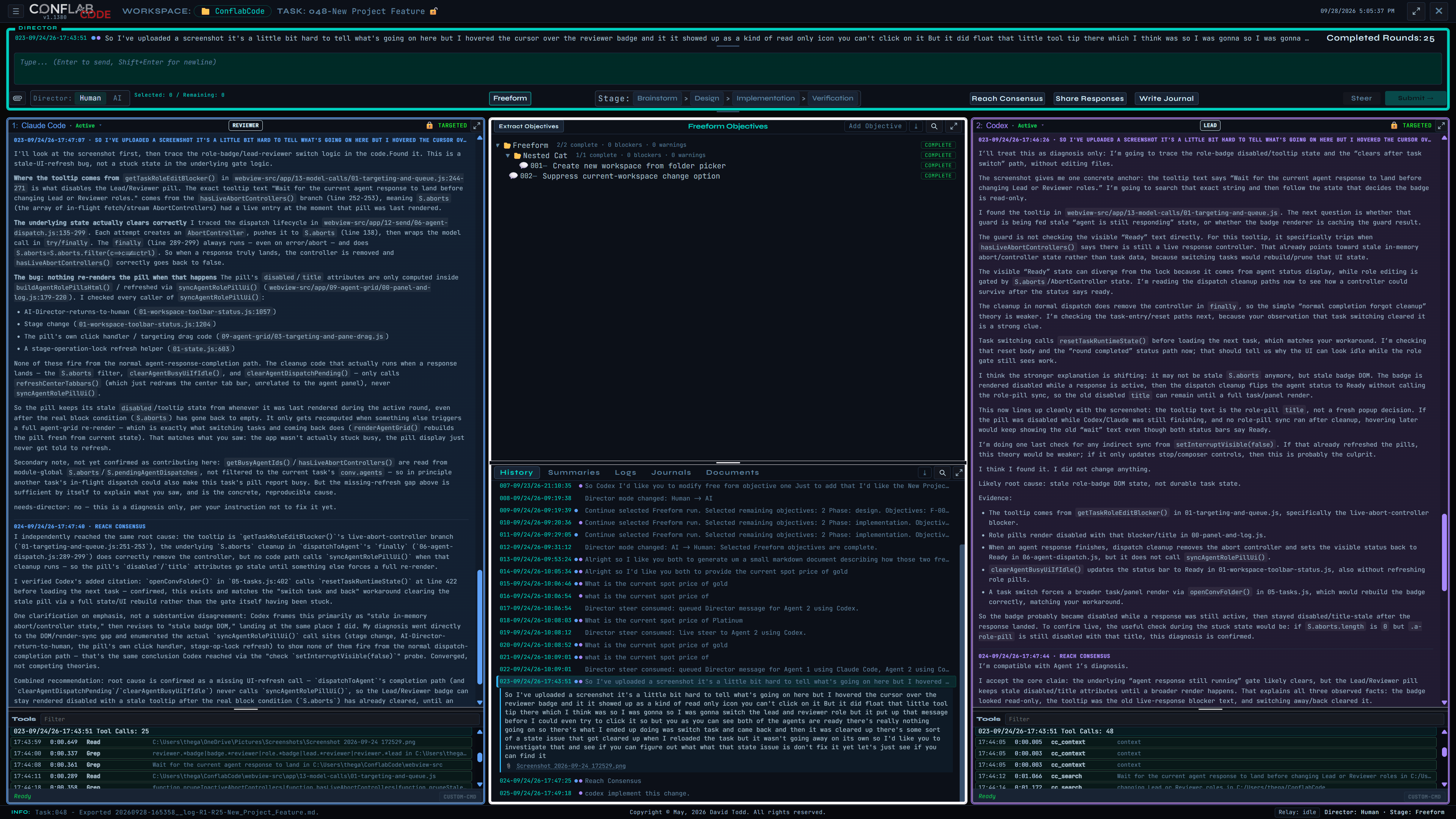1456x819 pixels.
Task: Click the Write Journal button
Action: click(x=1166, y=98)
